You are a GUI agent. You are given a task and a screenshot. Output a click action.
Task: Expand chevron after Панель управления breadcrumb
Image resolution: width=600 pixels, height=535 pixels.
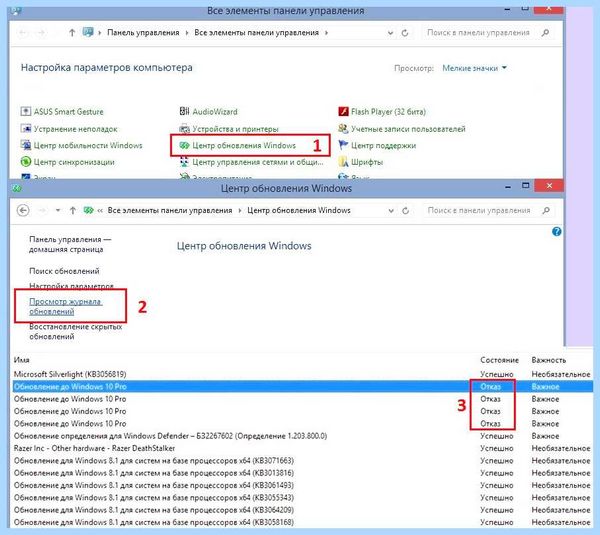(x=187, y=33)
